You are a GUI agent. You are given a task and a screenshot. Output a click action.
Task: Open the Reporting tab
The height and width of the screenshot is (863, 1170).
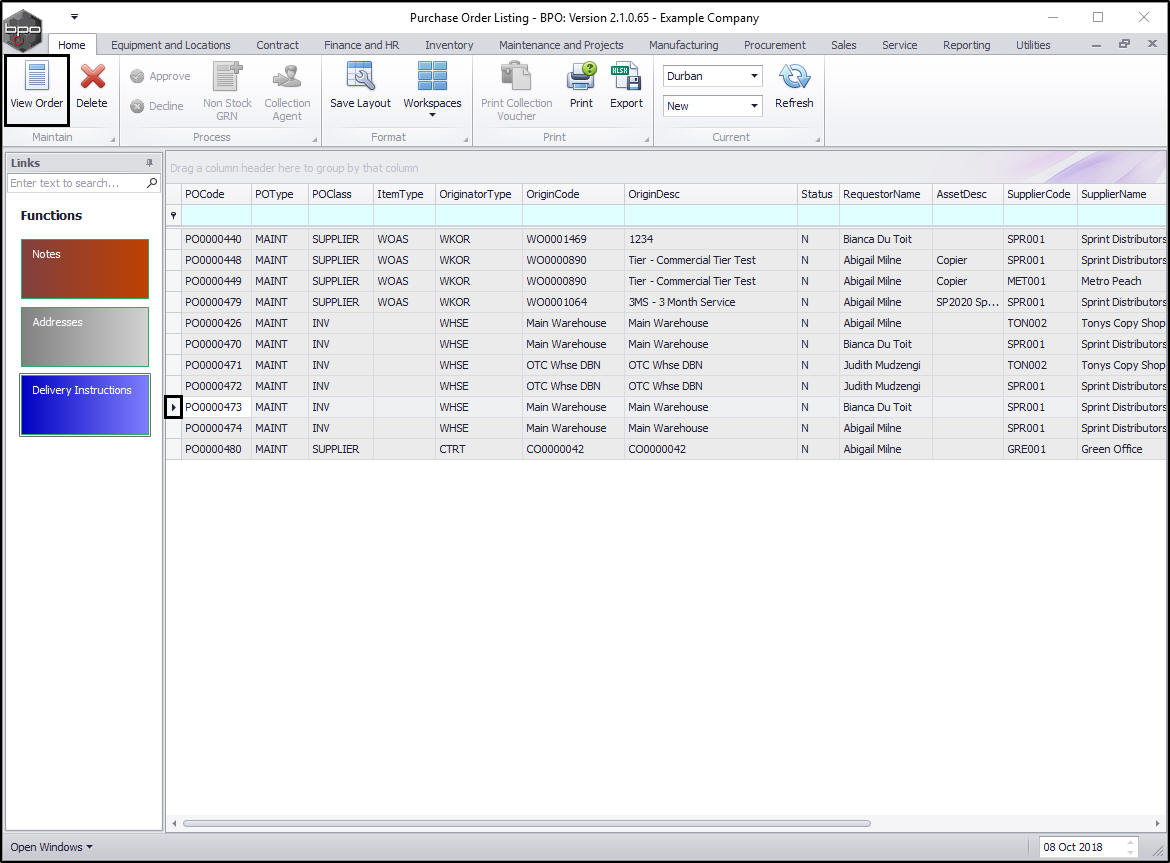click(967, 45)
